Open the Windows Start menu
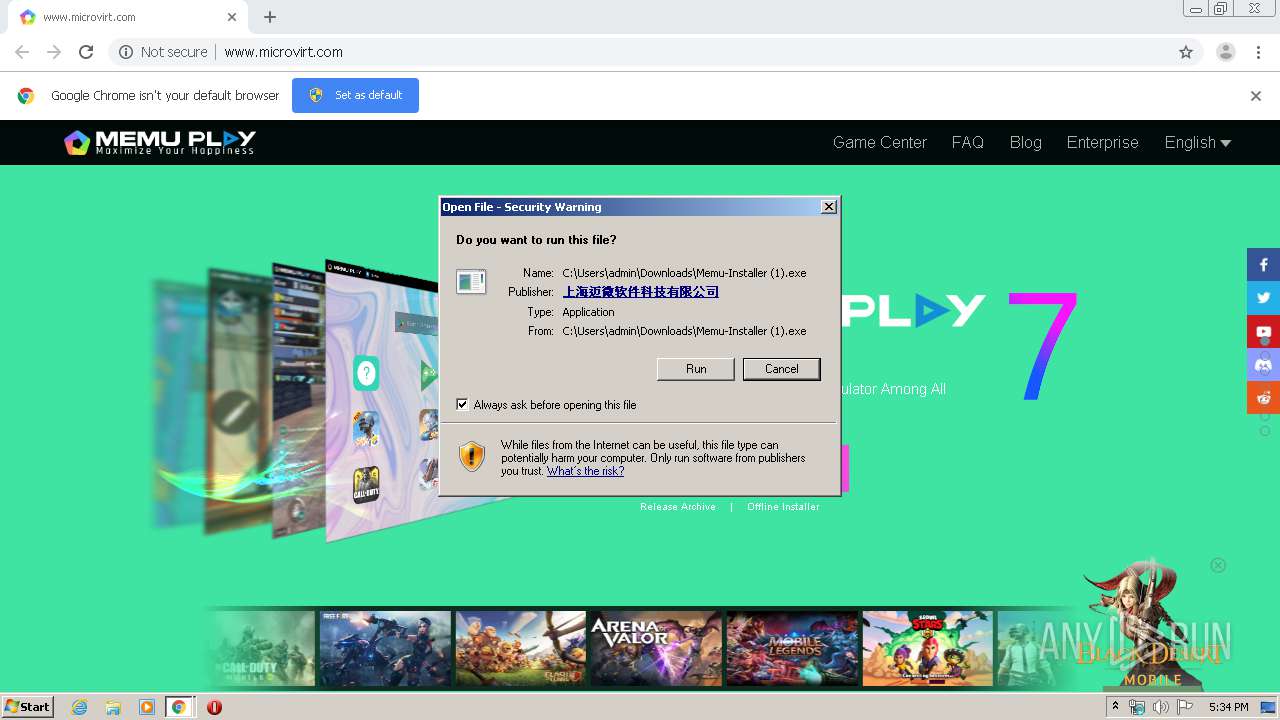Viewport: 1280px width, 720px height. pyautogui.click(x=28, y=707)
